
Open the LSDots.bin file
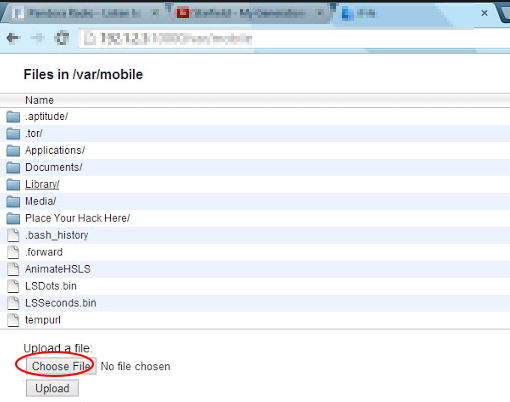click(x=51, y=286)
